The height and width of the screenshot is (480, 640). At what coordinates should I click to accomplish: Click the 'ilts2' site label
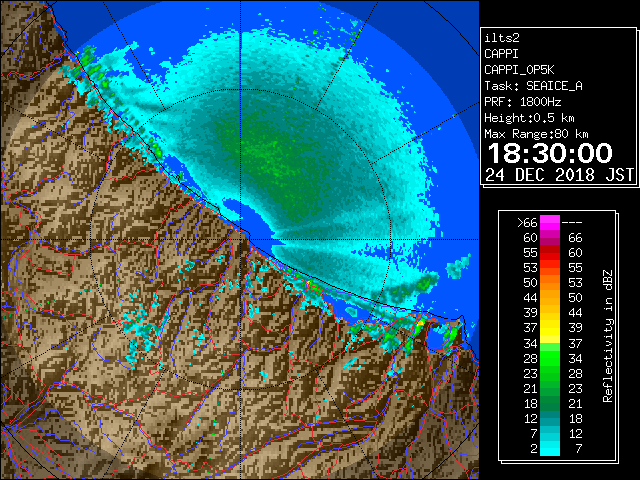coord(502,38)
